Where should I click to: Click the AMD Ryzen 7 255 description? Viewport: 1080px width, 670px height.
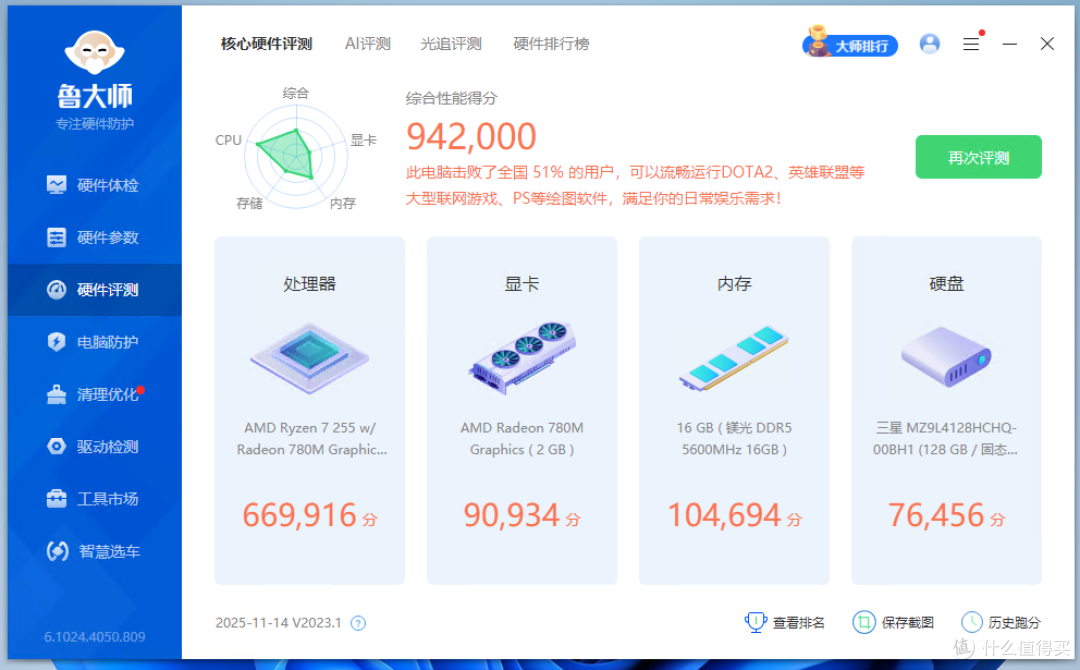(x=311, y=439)
